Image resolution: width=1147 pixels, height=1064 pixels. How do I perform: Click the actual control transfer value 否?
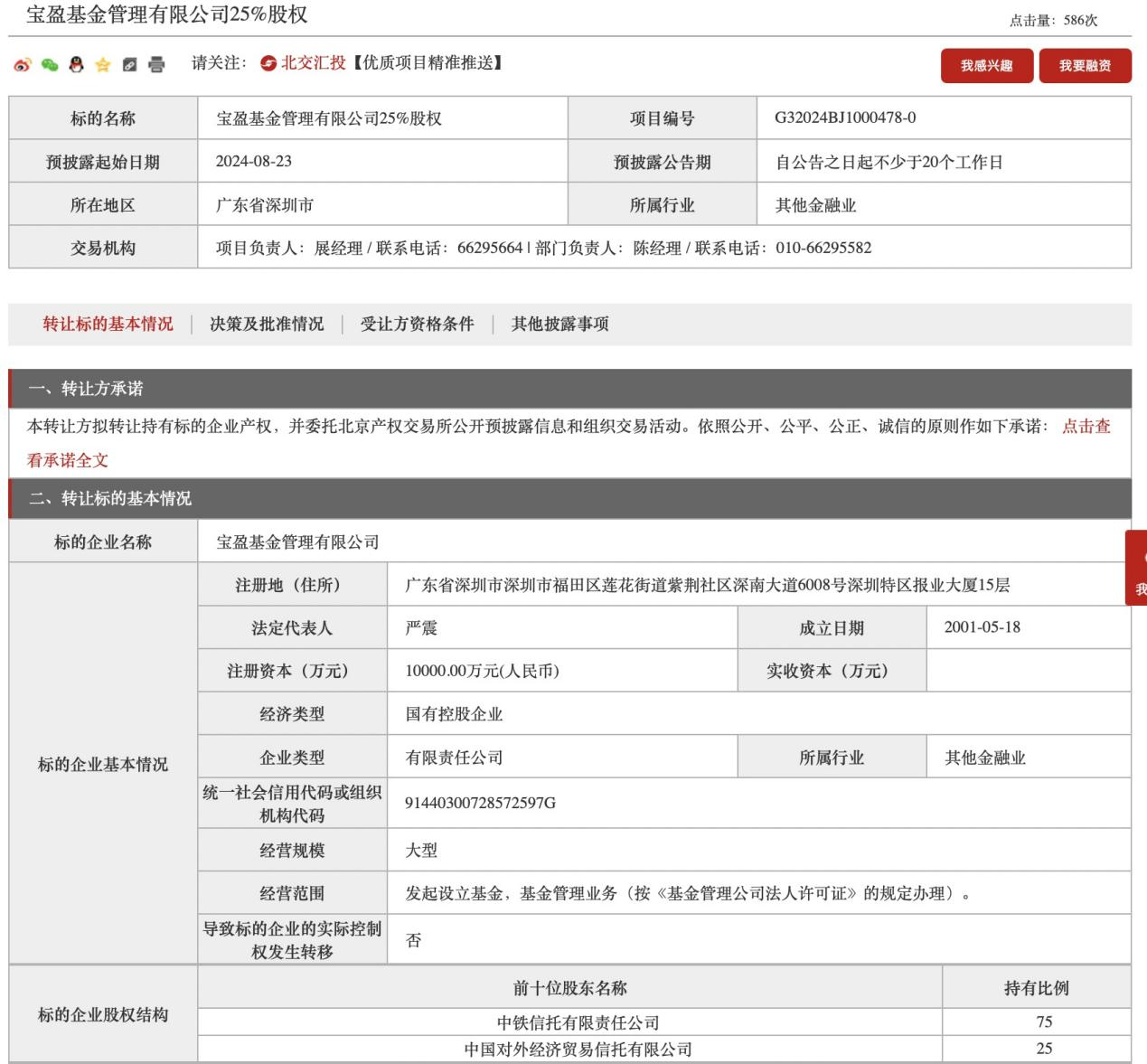413,940
